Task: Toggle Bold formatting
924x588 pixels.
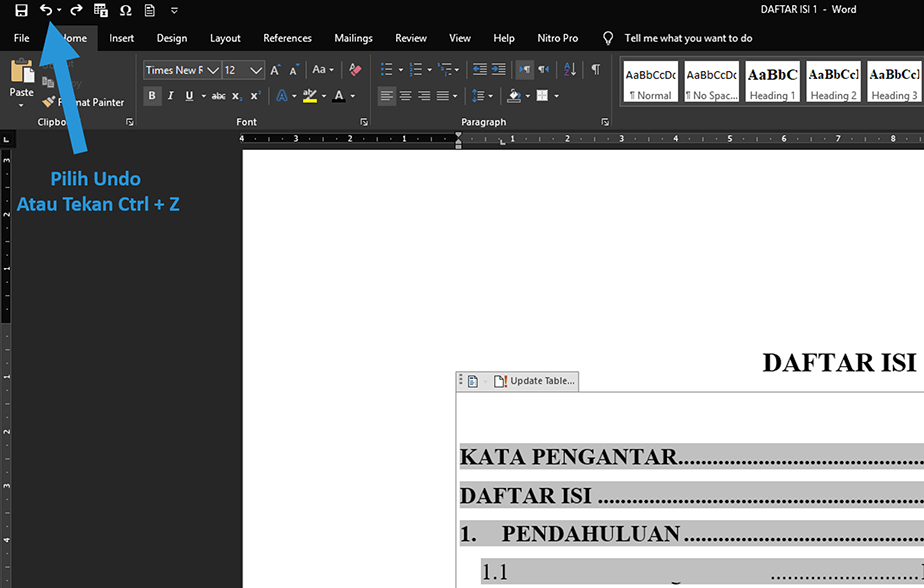Action: point(152,95)
